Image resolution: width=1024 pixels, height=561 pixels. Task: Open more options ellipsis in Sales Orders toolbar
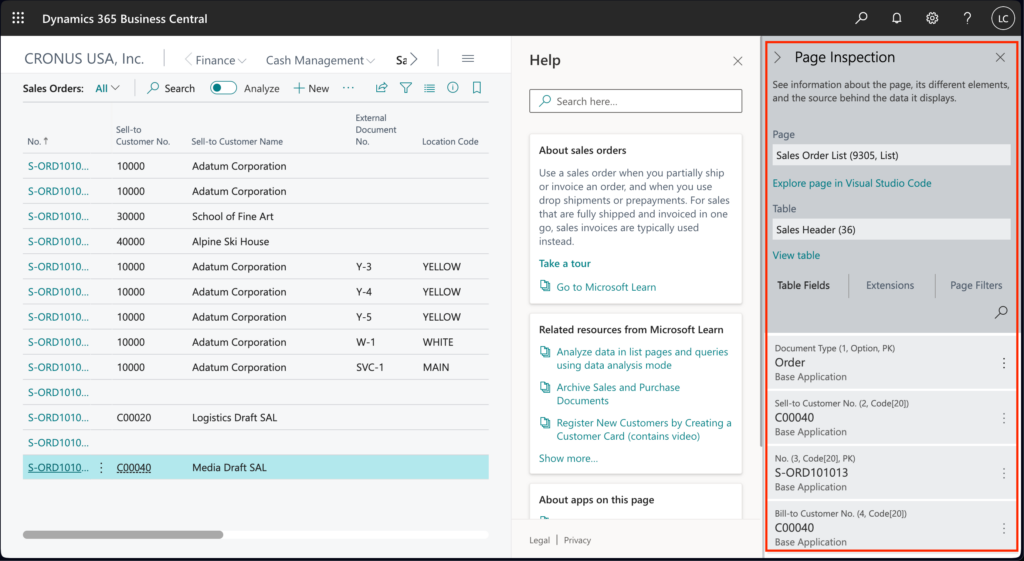pos(348,88)
